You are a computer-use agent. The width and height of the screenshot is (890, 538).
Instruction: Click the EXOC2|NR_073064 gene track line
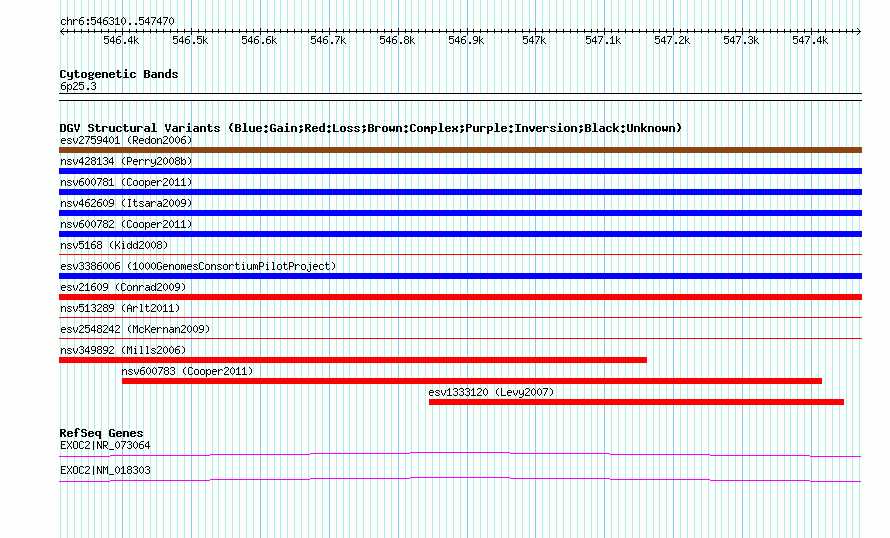click(x=460, y=454)
